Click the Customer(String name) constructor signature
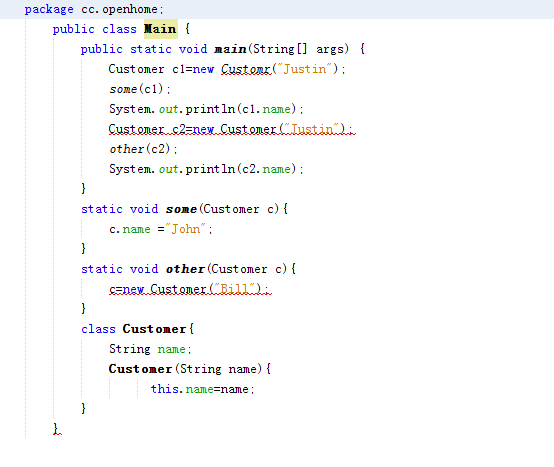 click(x=190, y=369)
